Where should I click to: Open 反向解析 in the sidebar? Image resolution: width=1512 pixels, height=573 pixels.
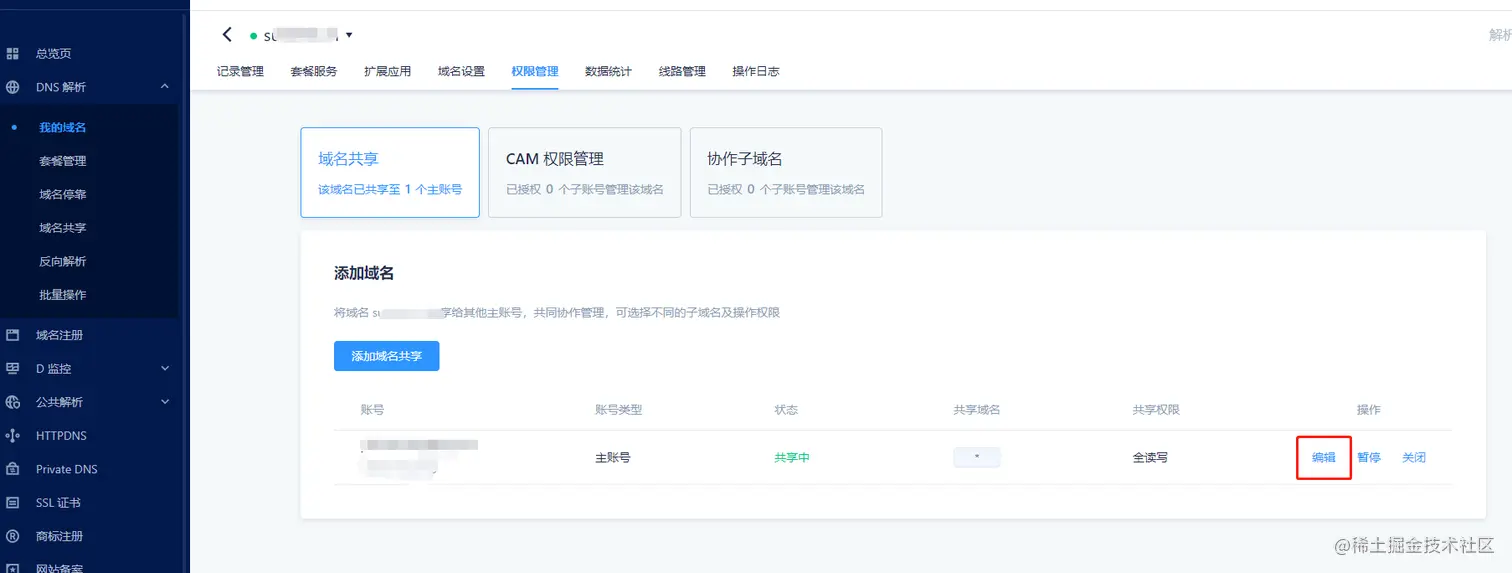(62, 262)
